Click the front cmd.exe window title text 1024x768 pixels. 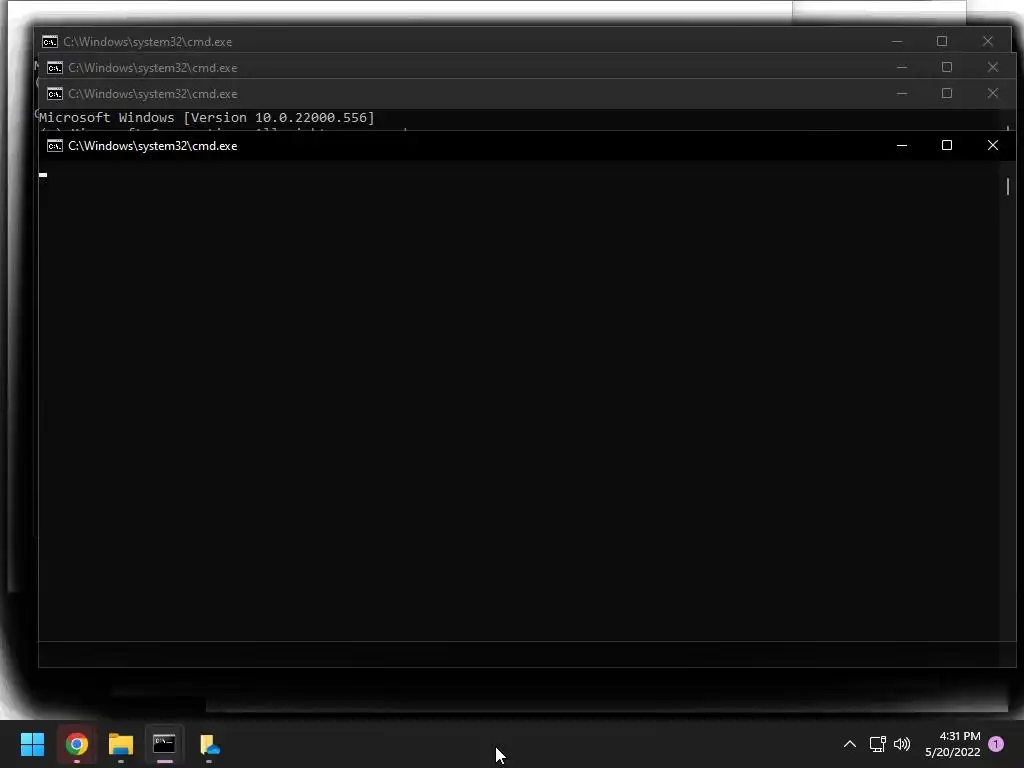tap(153, 146)
